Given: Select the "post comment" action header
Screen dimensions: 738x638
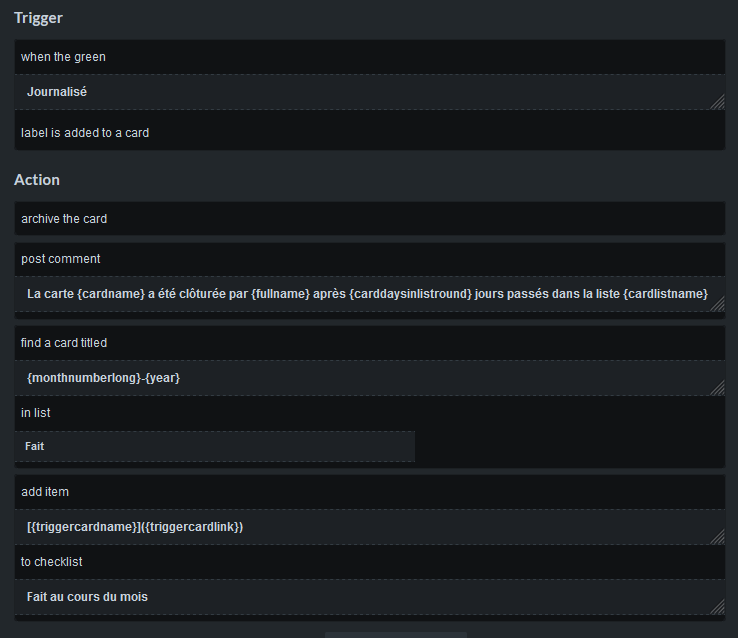Looking at the screenshot, I should click(60, 259).
